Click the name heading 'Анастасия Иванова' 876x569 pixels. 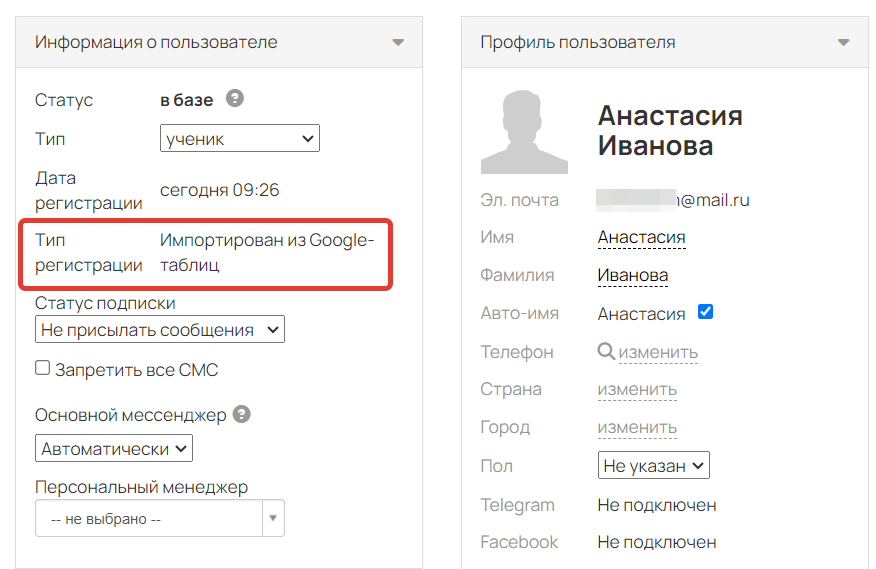click(670, 131)
